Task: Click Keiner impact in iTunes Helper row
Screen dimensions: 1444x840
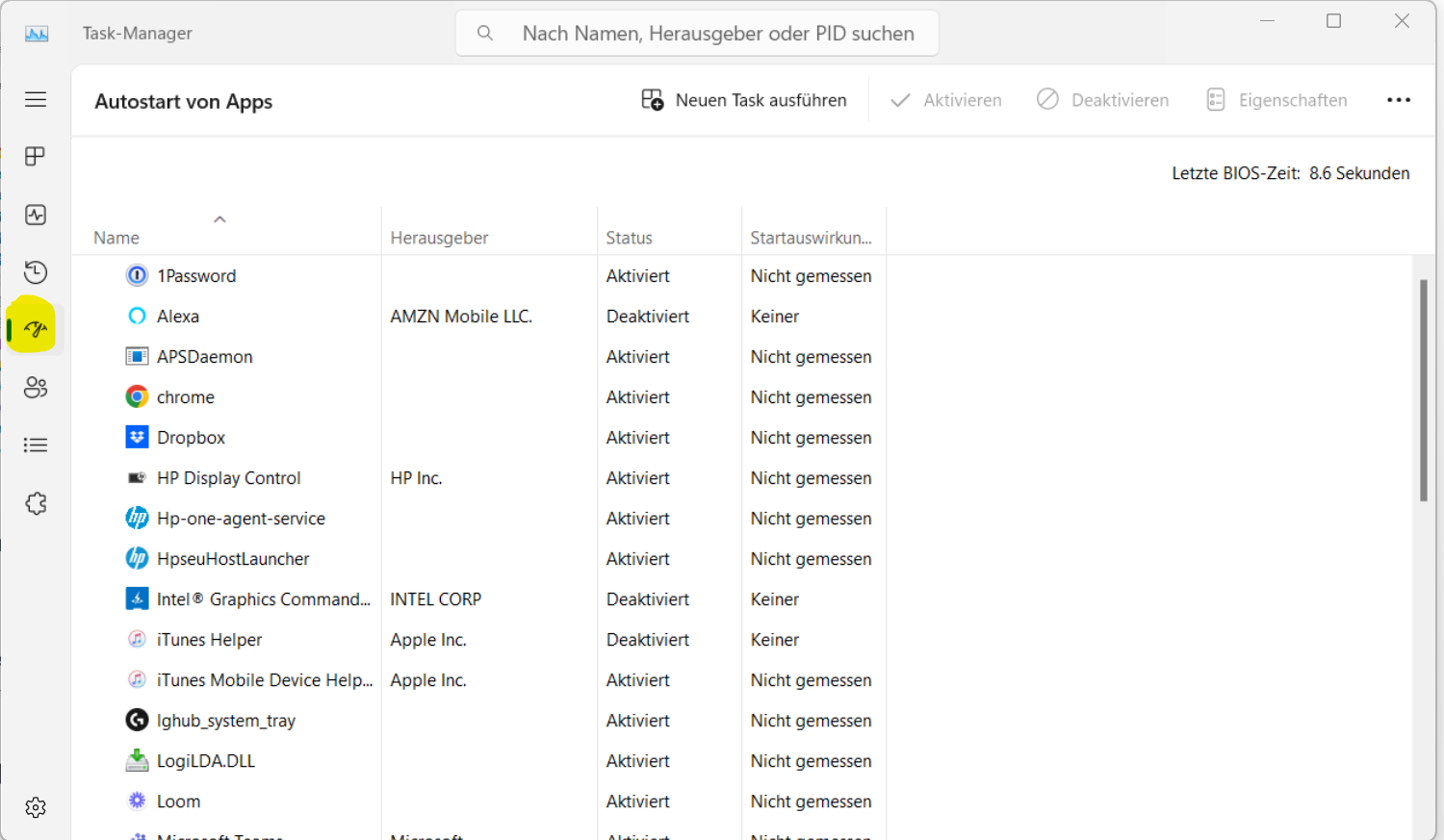Action: tap(775, 640)
